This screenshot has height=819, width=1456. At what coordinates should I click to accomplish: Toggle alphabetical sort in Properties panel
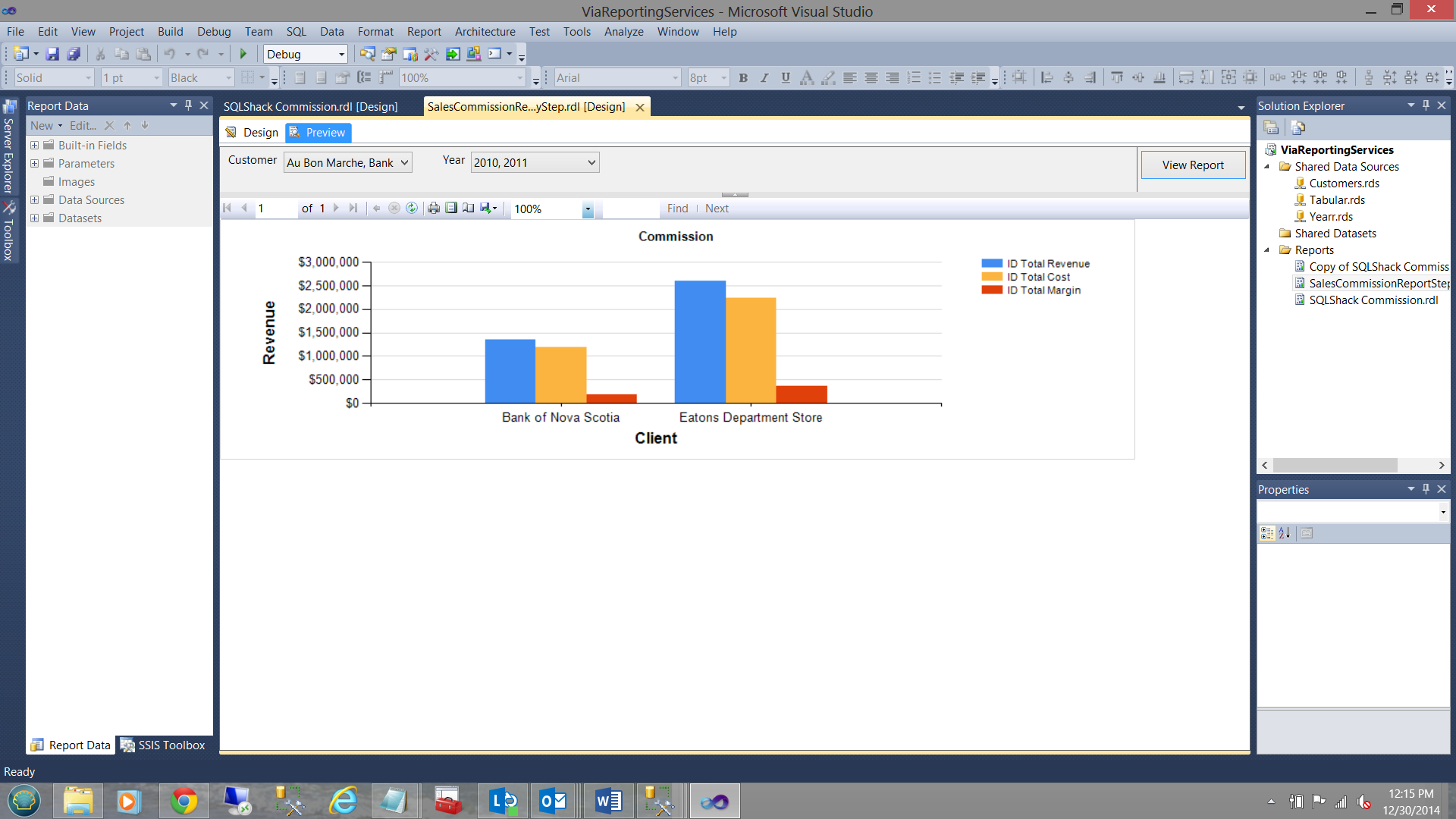[x=1284, y=533]
